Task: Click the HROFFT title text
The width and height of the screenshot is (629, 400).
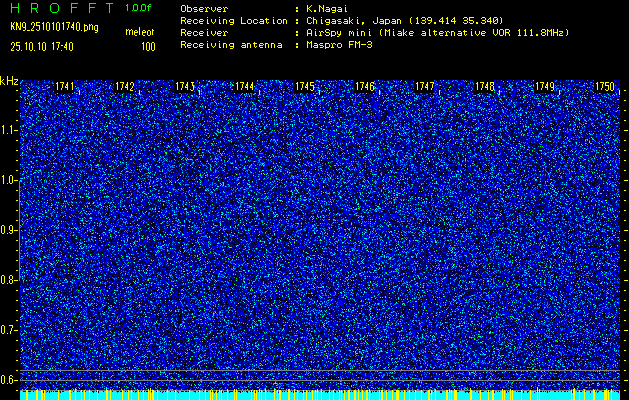Action: coord(60,8)
